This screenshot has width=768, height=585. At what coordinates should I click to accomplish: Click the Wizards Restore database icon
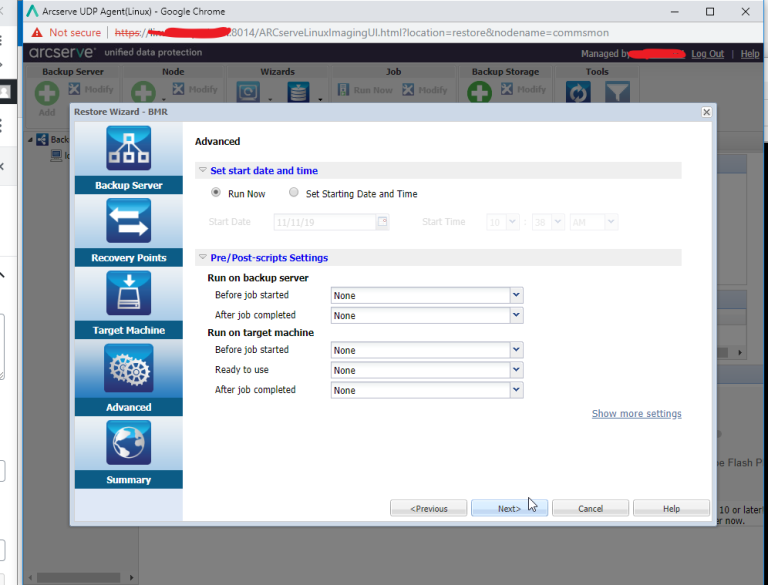click(x=298, y=92)
